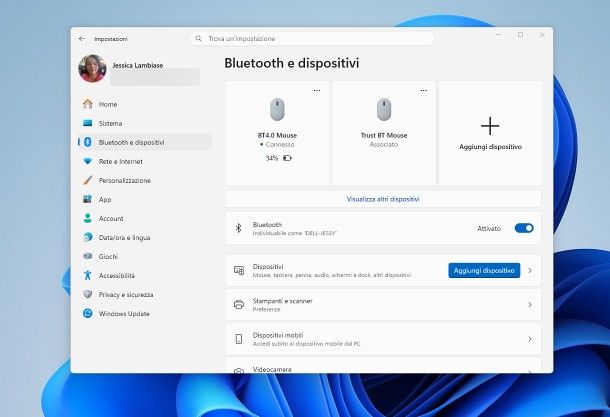The height and width of the screenshot is (417, 610).
Task: Expand Dispositivi mobili chevron
Action: 530,339
